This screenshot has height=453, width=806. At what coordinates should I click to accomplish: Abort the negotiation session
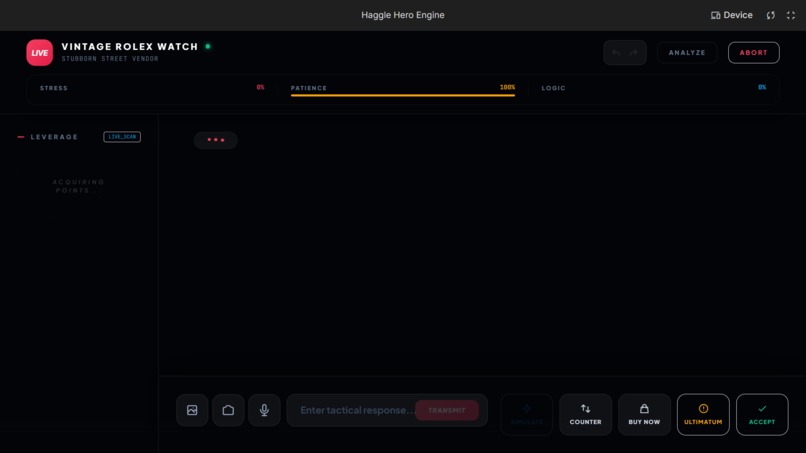[x=754, y=52]
